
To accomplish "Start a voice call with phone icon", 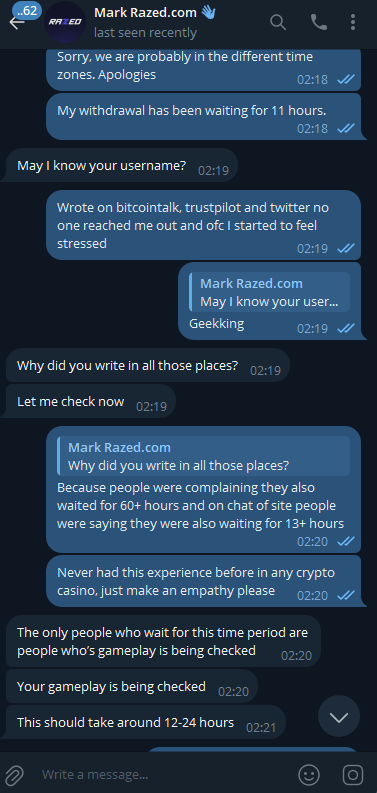I will point(318,22).
